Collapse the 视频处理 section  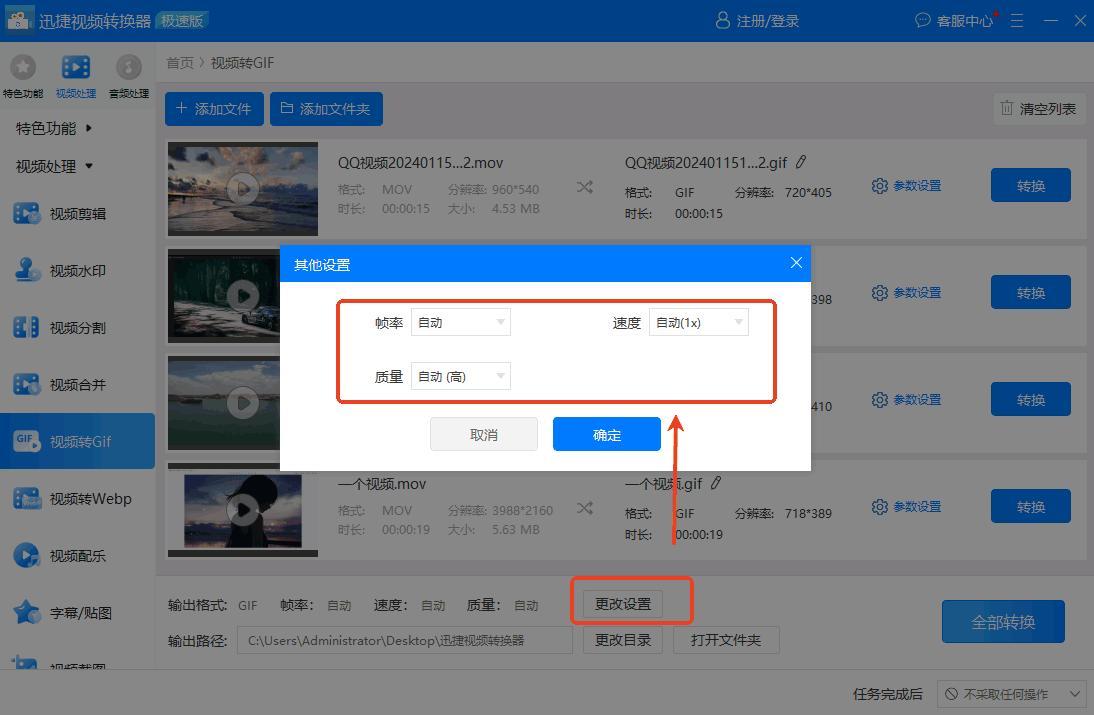point(54,166)
